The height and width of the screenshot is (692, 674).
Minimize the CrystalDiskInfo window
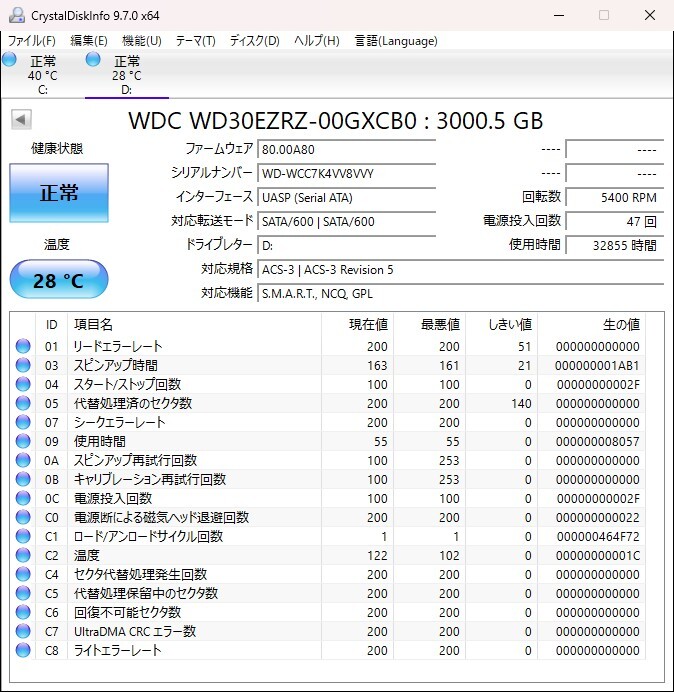559,15
